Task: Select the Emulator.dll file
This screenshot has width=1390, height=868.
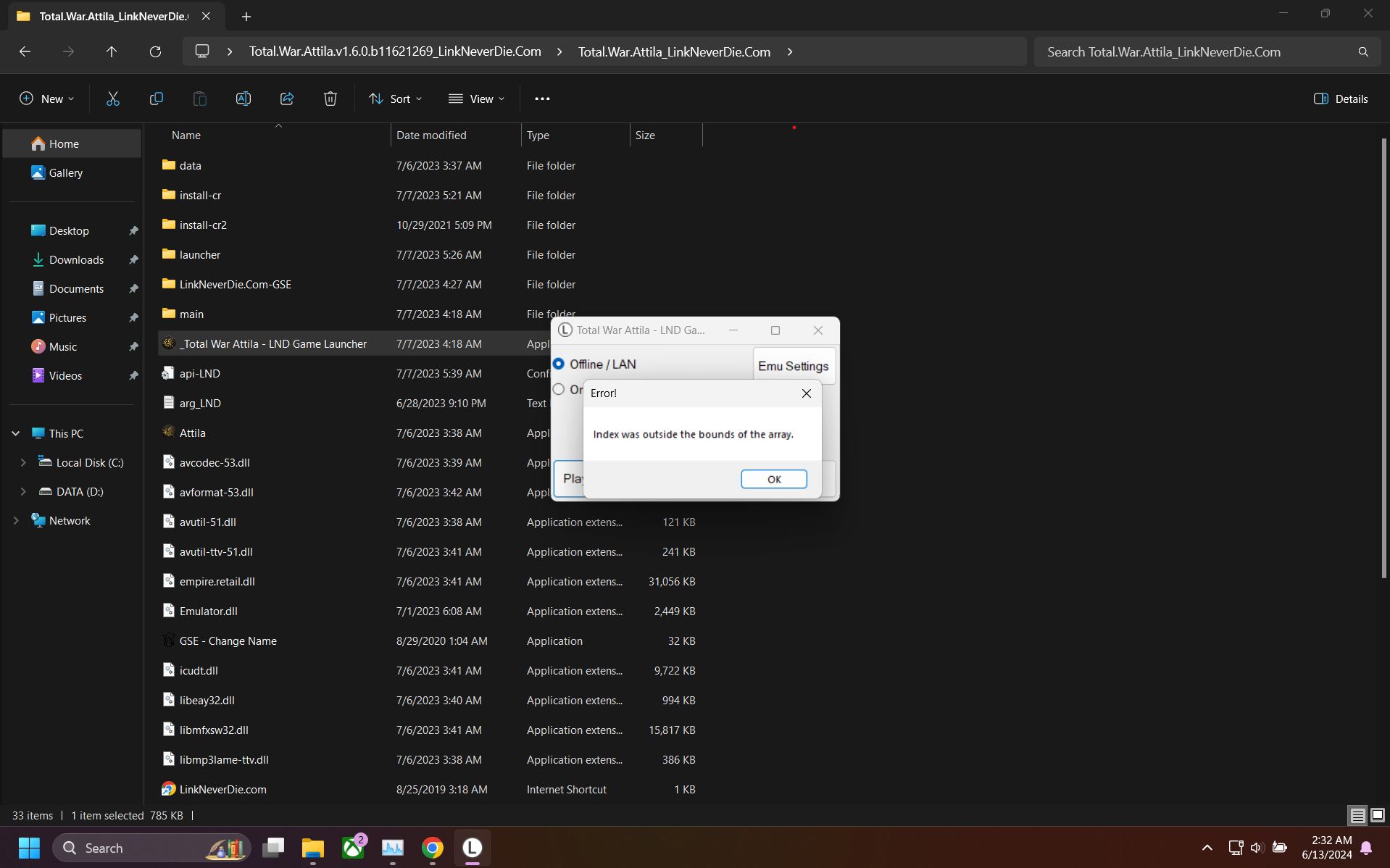Action: [208, 611]
